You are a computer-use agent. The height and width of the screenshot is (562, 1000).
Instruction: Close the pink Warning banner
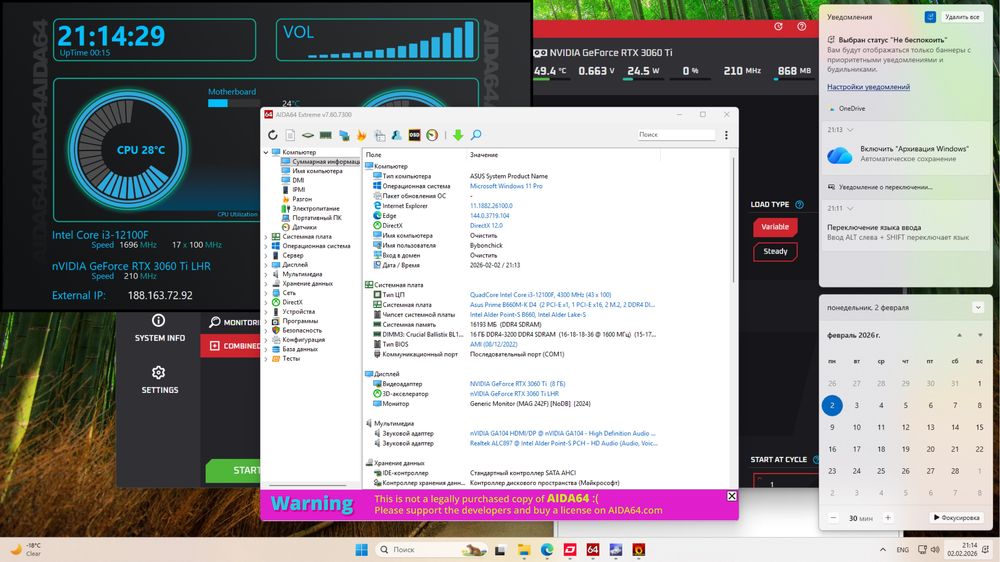click(732, 496)
